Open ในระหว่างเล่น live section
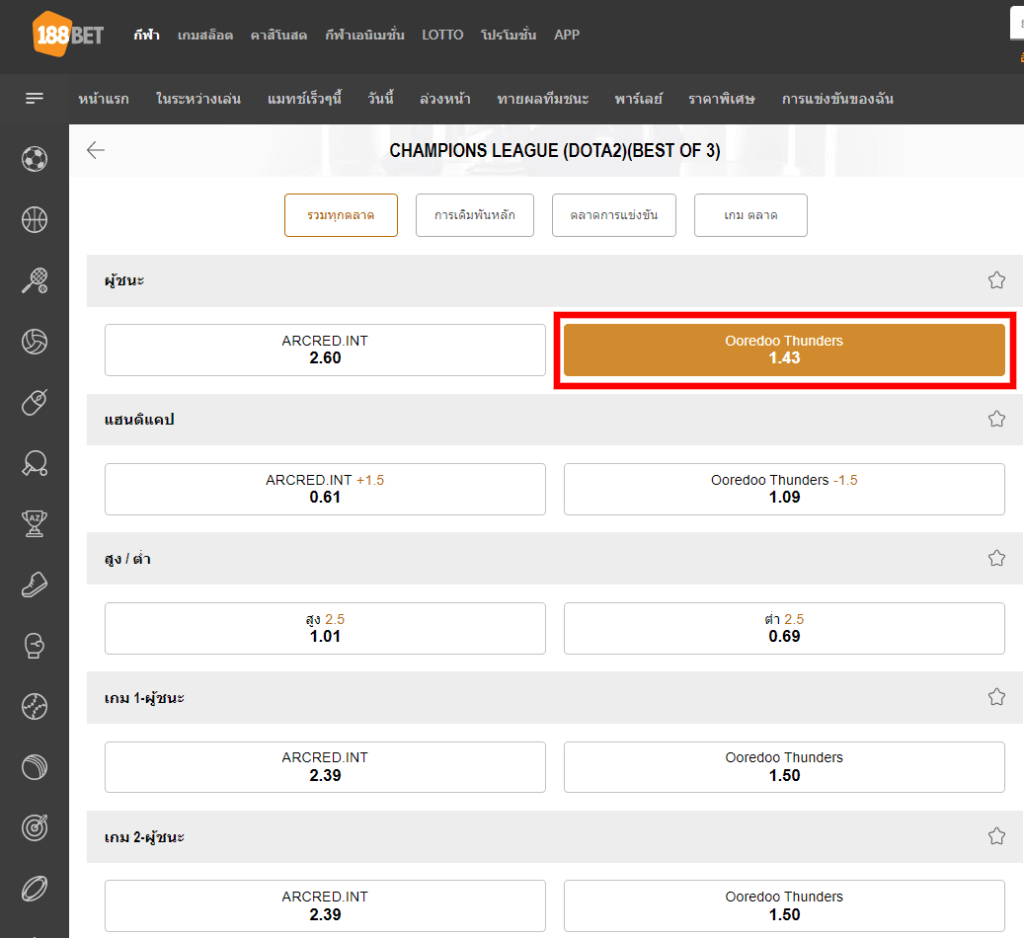 199,99
